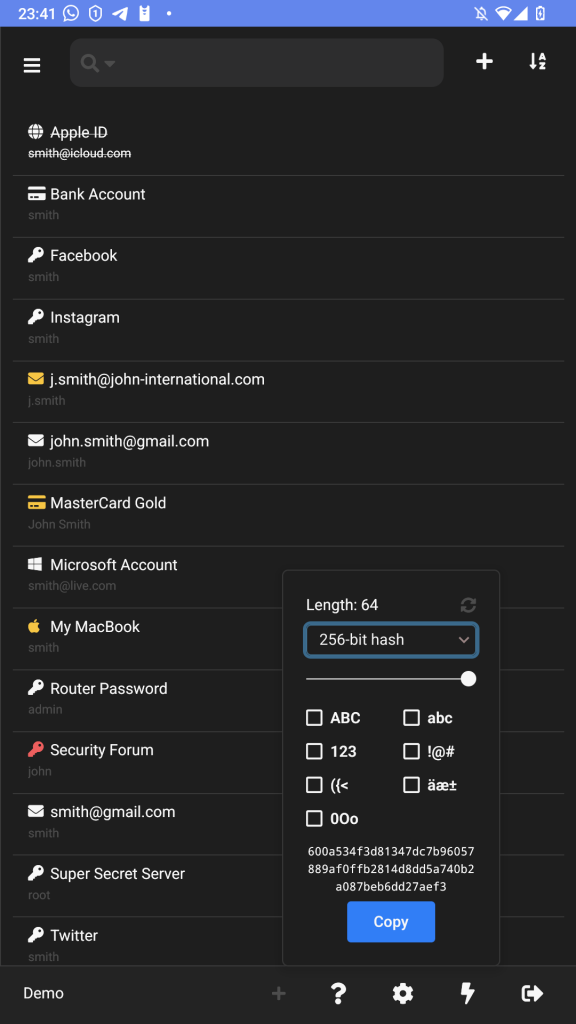
Task: Open settings gear in footer
Action: click(x=403, y=993)
